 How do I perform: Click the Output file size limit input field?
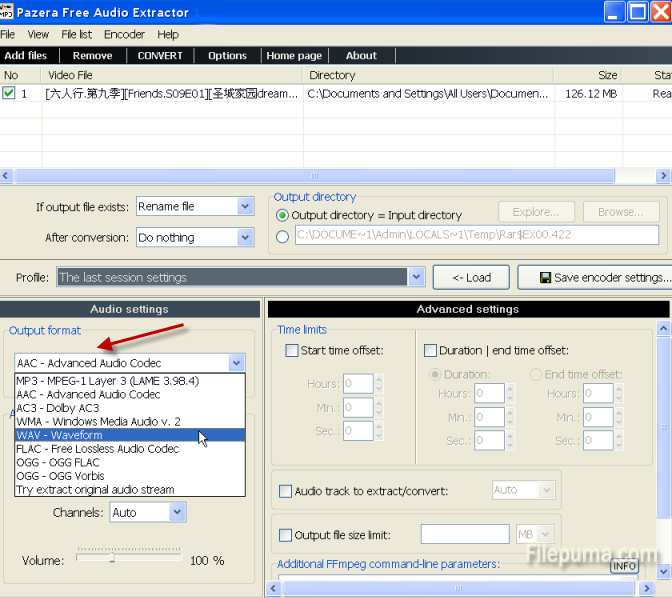coord(464,535)
